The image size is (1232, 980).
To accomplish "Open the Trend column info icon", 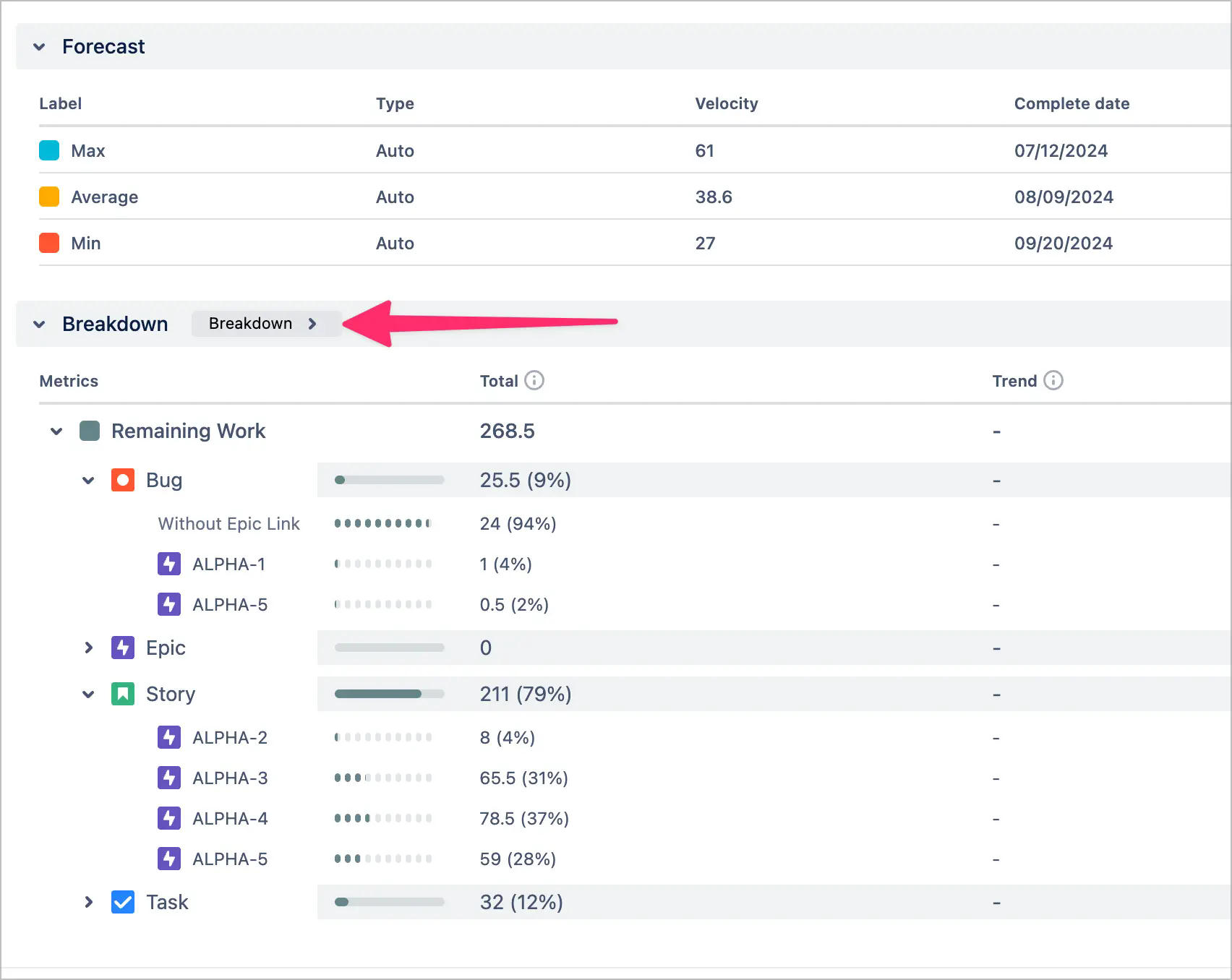I will (1054, 380).
